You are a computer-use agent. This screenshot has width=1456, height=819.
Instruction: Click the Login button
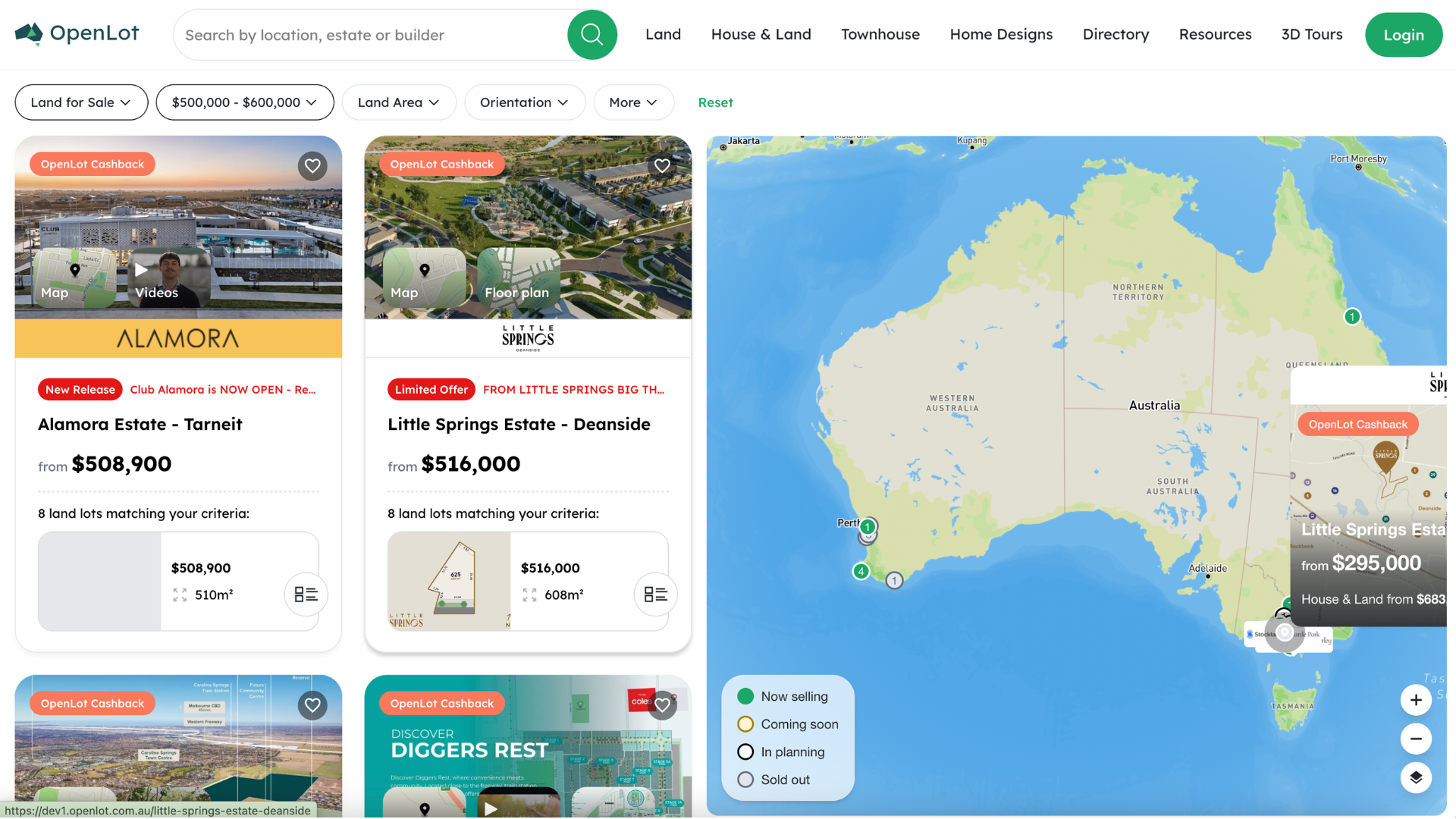point(1404,35)
